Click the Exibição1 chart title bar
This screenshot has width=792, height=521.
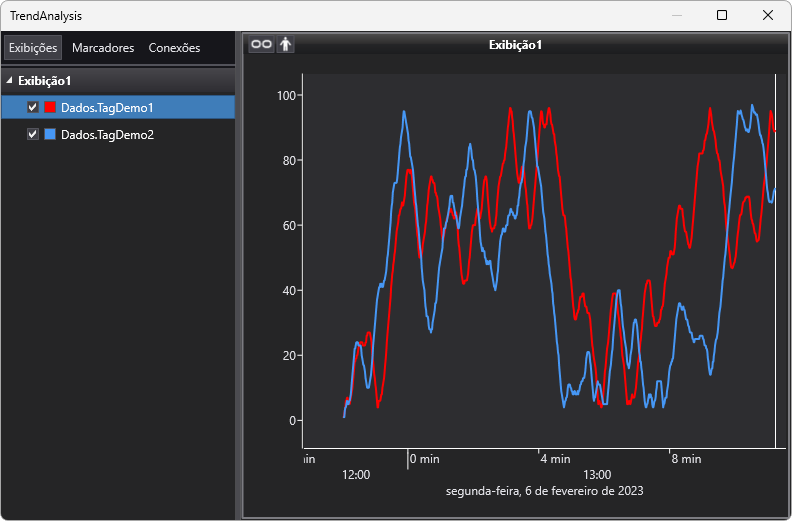tap(515, 45)
